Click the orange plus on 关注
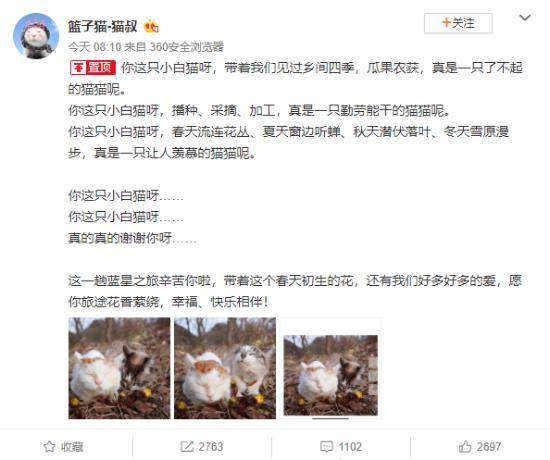Image resolution: width=550 pixels, height=460 pixels. 446,23
